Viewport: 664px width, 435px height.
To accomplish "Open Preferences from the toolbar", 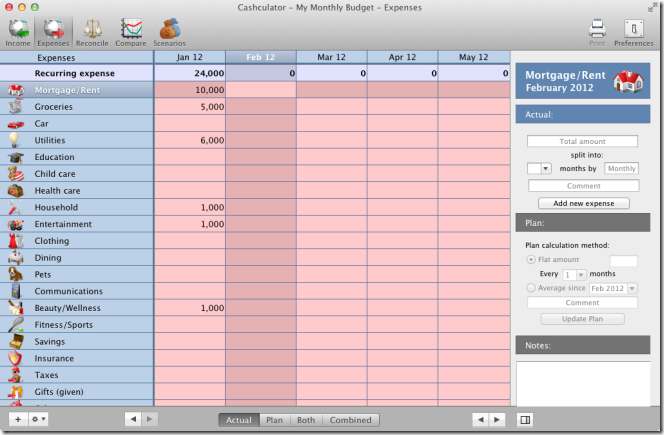I will coord(634,32).
